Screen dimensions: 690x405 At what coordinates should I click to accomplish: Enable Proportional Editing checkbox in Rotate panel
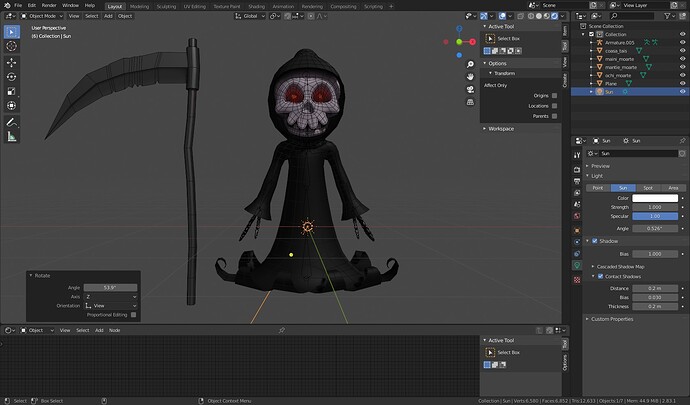133,315
